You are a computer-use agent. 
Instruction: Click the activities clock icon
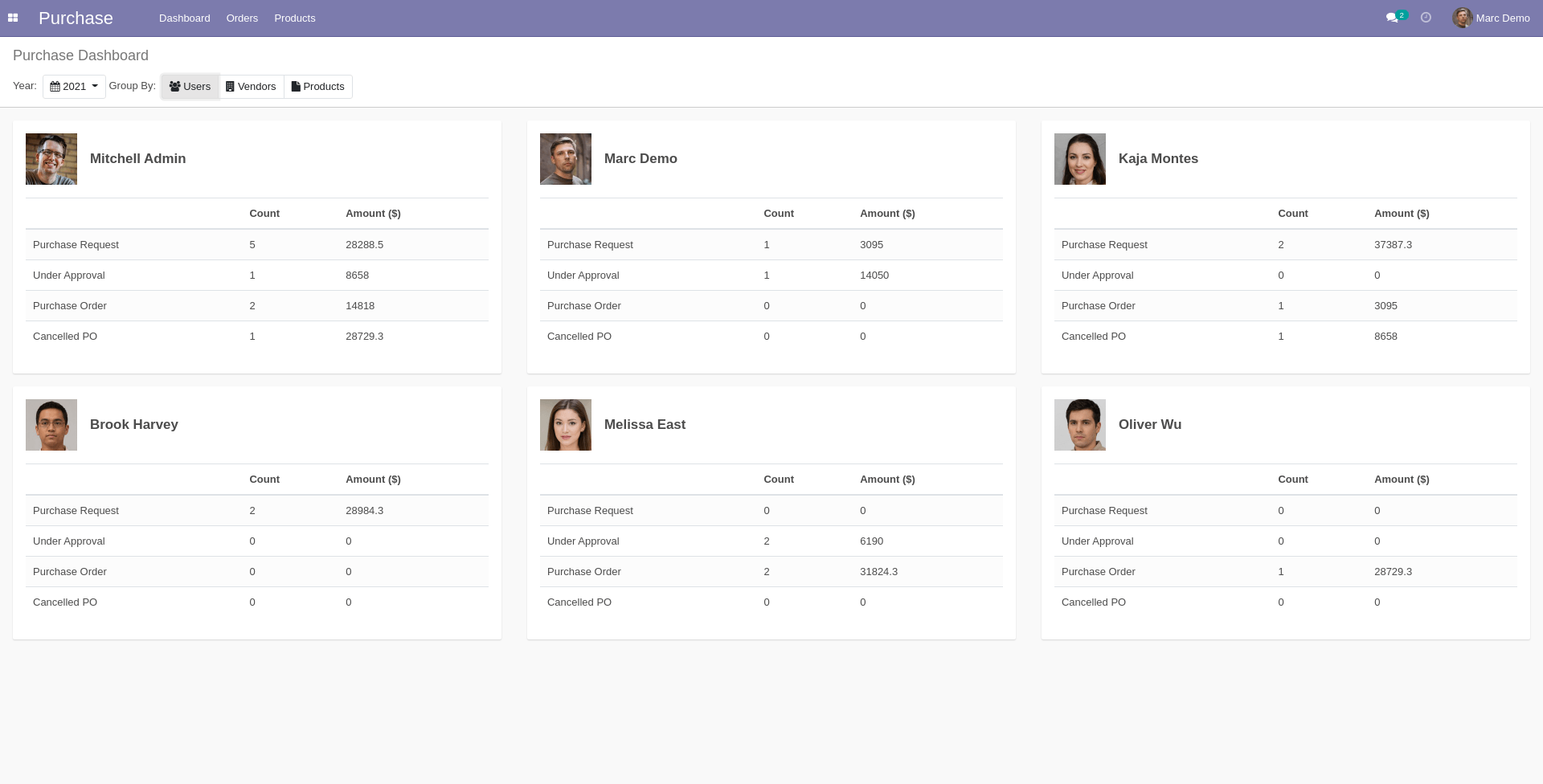(1426, 18)
